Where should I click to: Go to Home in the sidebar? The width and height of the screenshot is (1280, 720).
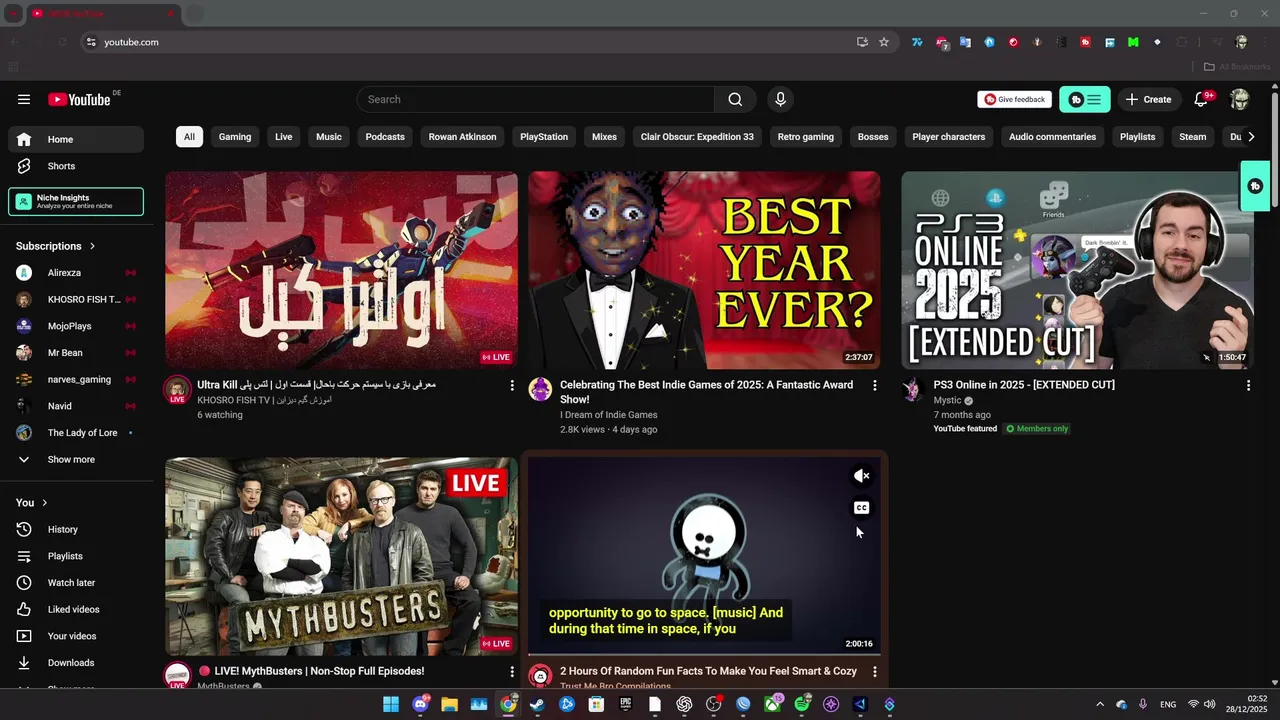[76, 139]
